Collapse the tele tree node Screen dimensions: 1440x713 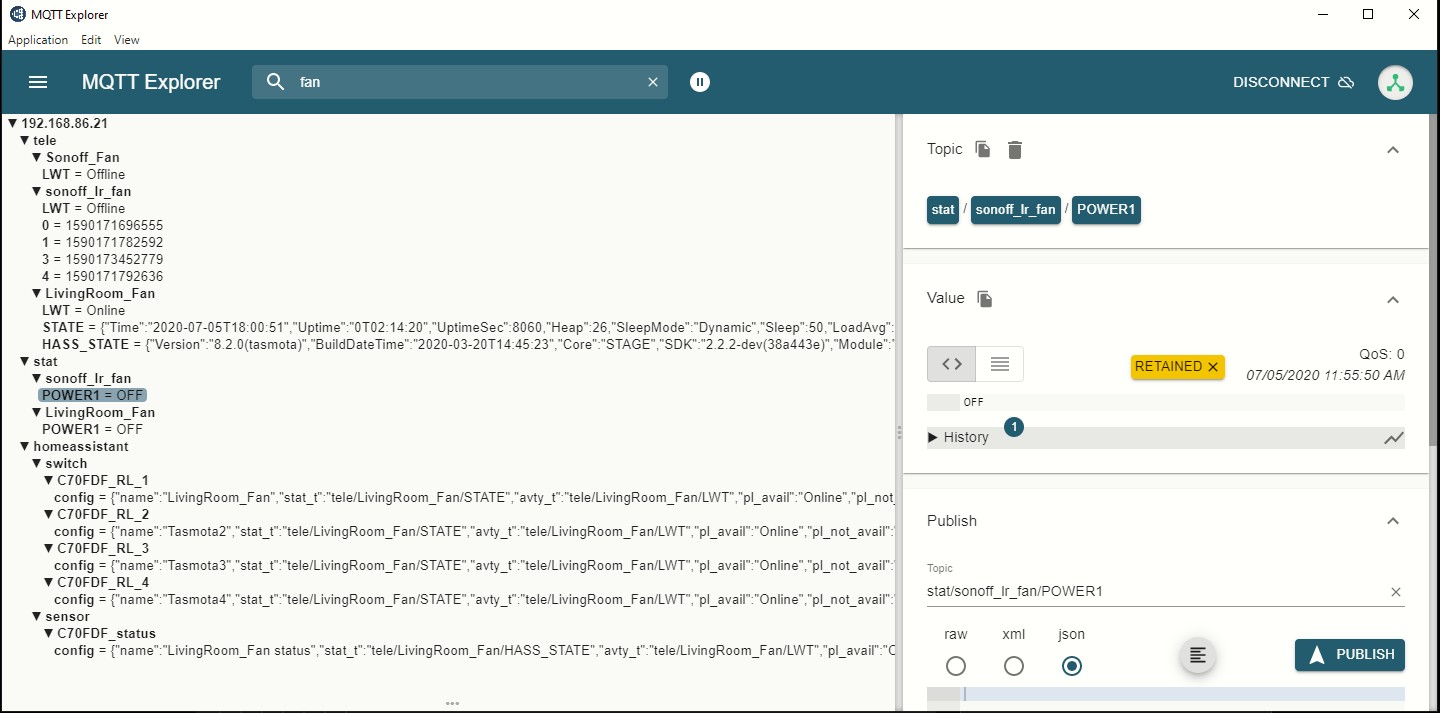(25, 140)
